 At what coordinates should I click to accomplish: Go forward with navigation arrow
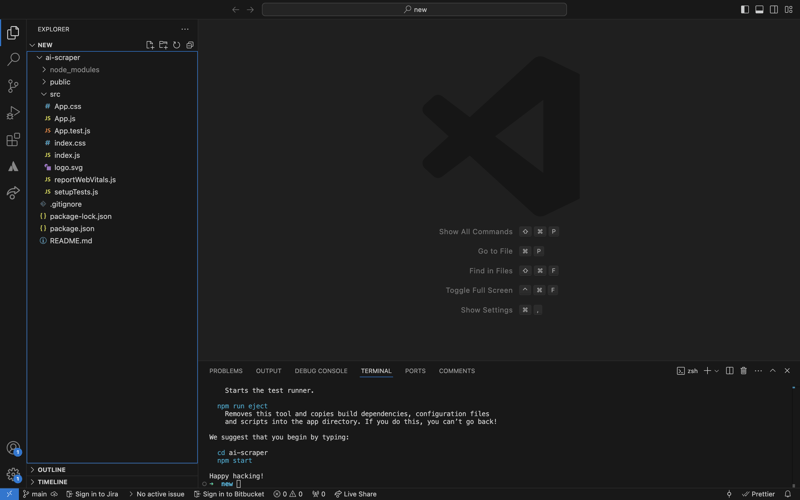[250, 10]
